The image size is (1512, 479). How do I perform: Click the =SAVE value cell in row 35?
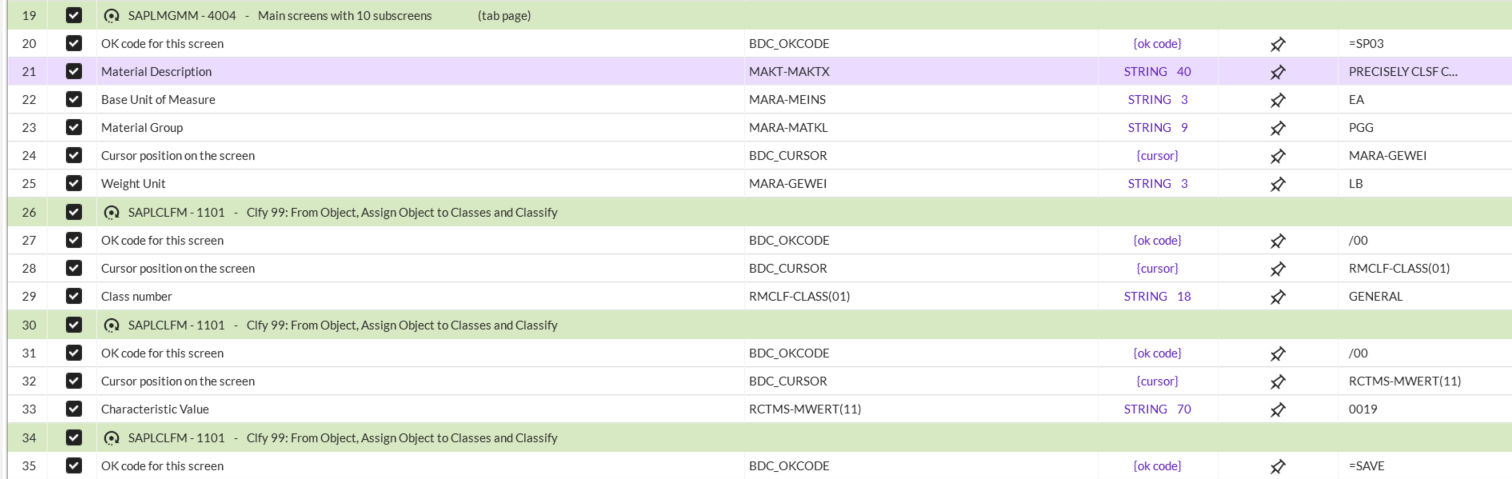click(1367, 466)
